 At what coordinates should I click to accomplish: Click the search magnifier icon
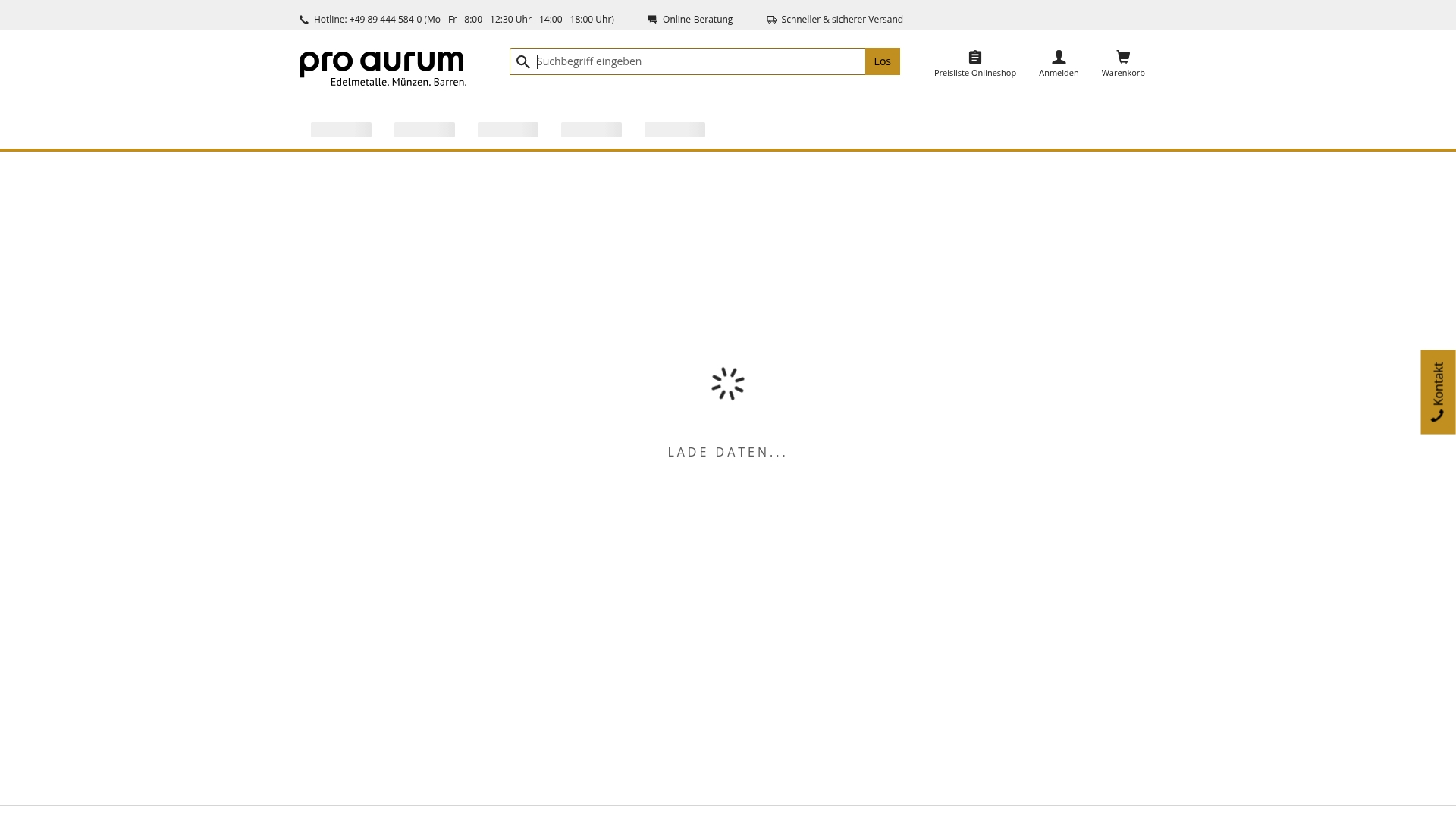click(x=523, y=61)
